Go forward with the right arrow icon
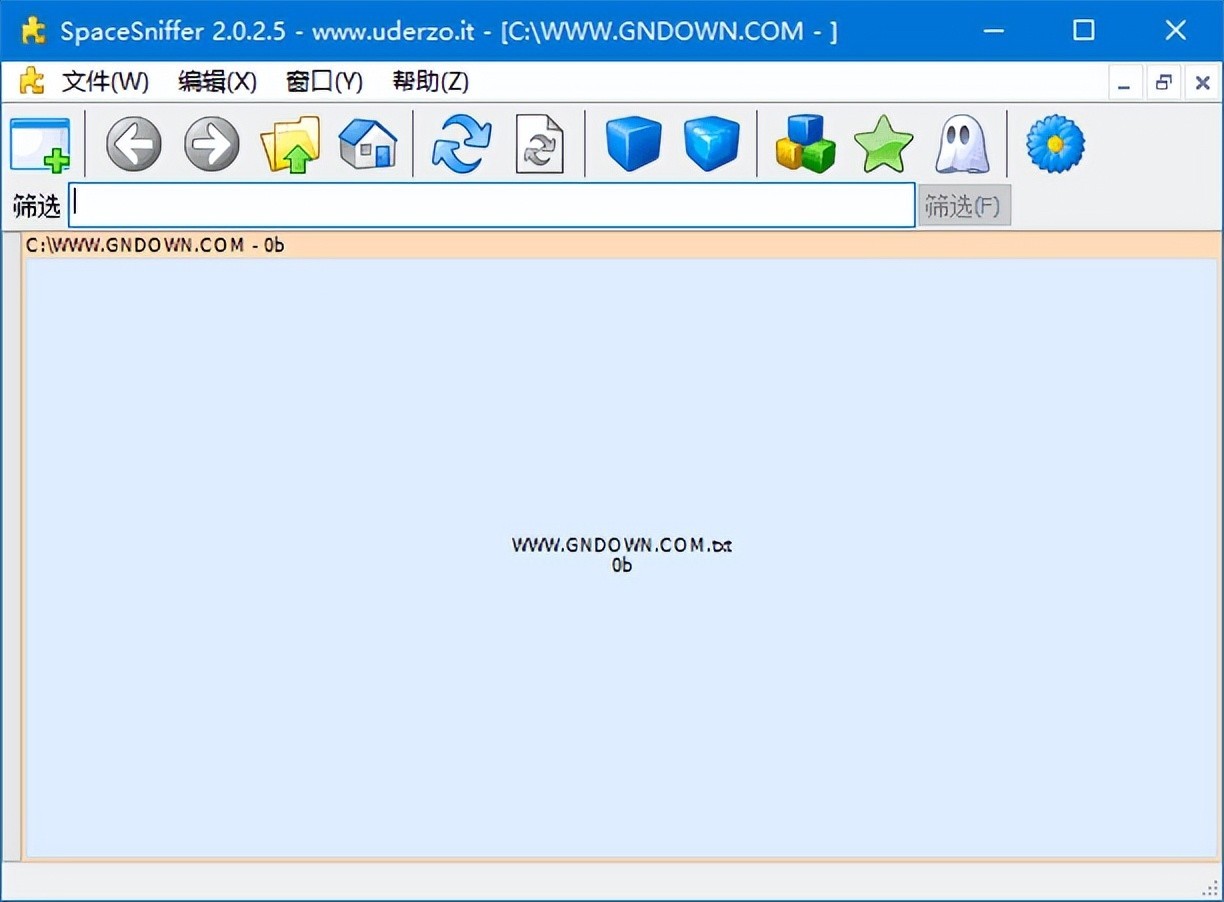1224x902 pixels. point(212,144)
